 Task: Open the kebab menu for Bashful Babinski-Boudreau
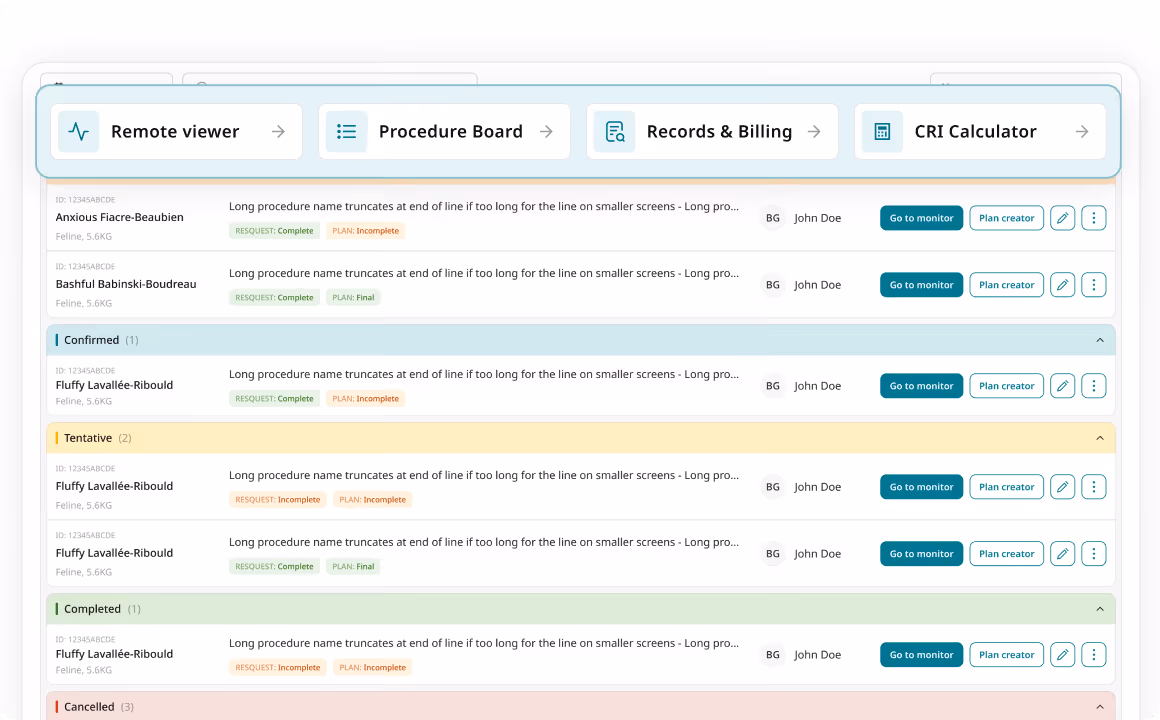(x=1093, y=284)
